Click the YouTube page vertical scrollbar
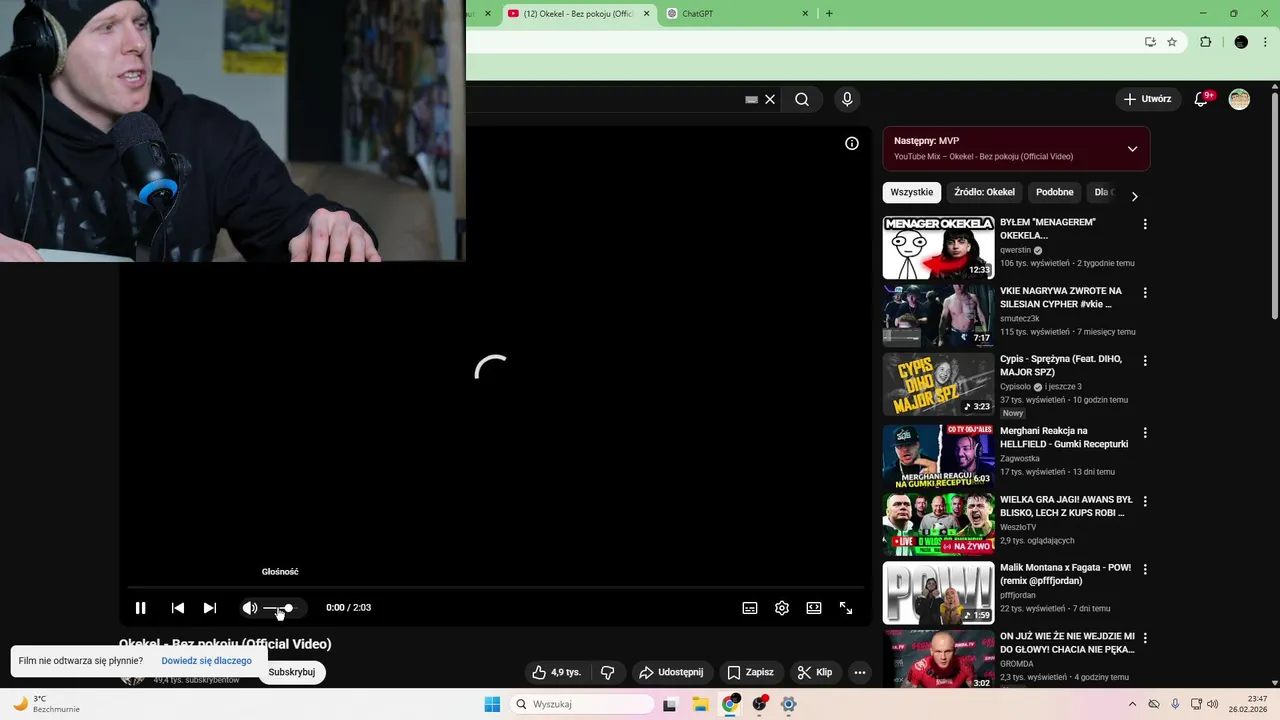The height and width of the screenshot is (720, 1280). (1274, 205)
